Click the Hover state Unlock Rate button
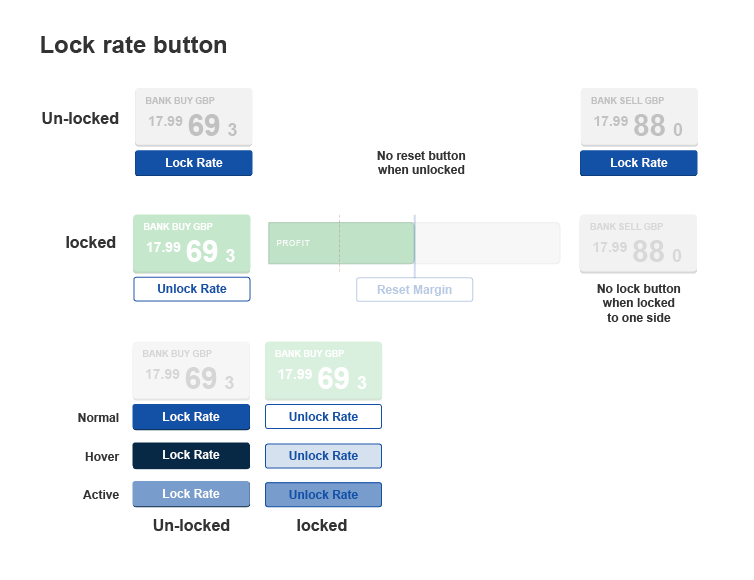The image size is (754, 580). pyautogui.click(x=323, y=456)
